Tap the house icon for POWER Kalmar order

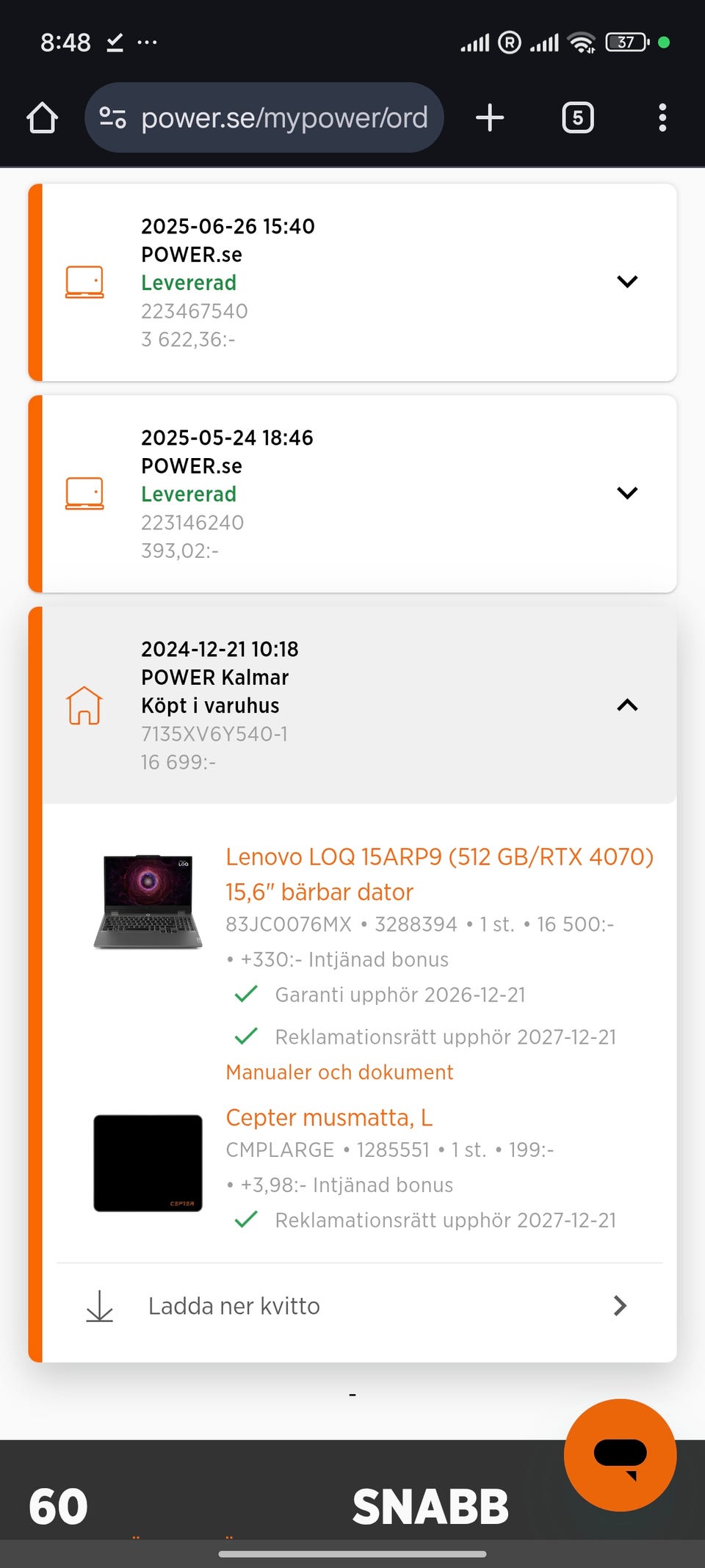pyautogui.click(x=84, y=705)
